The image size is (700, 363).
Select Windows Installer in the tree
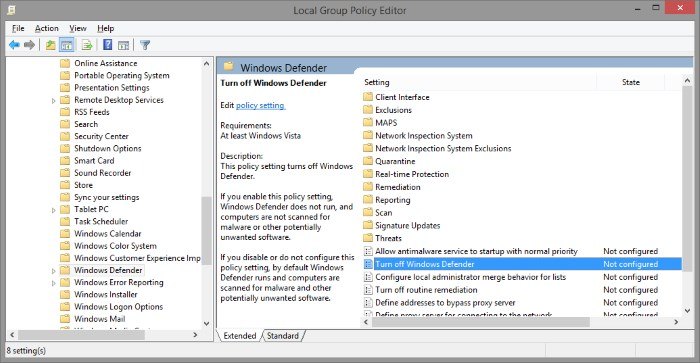pyautogui.click(x=105, y=295)
